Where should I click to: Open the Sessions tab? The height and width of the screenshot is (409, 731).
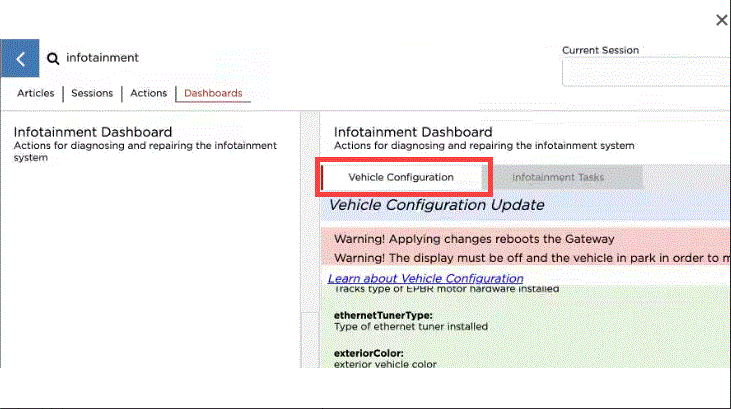point(93,93)
